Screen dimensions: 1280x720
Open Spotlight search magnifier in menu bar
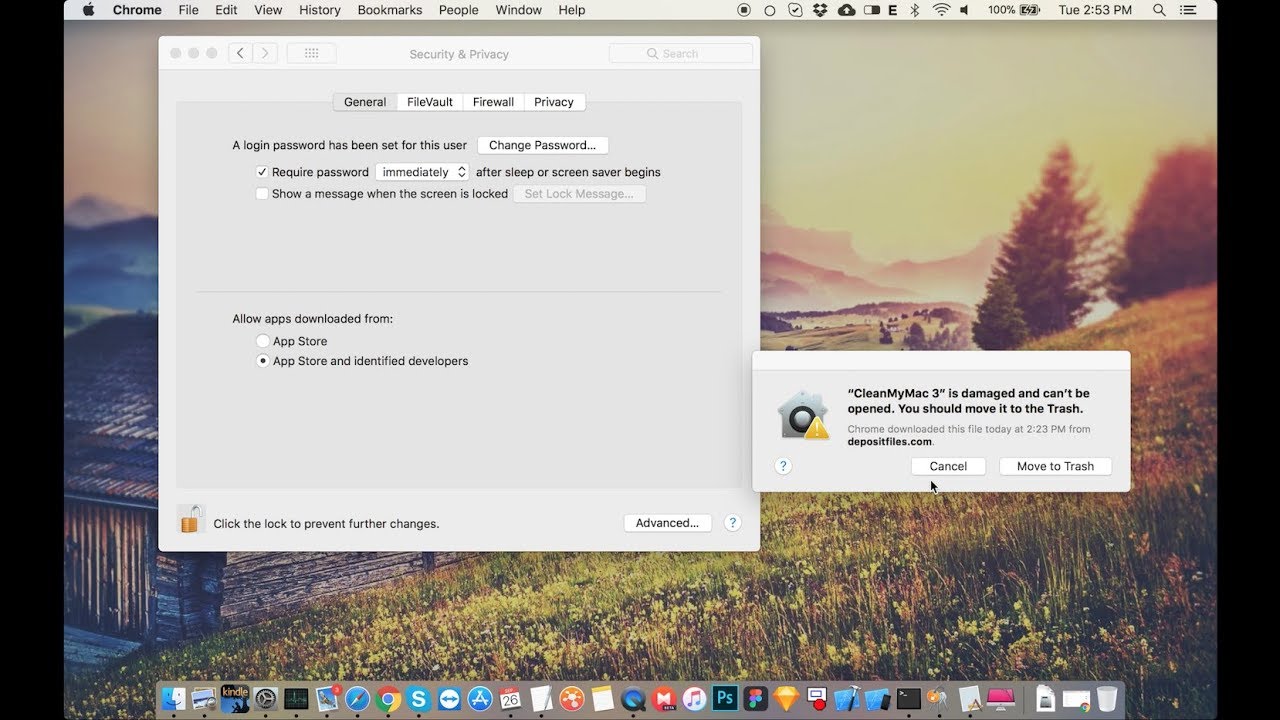pyautogui.click(x=1159, y=10)
